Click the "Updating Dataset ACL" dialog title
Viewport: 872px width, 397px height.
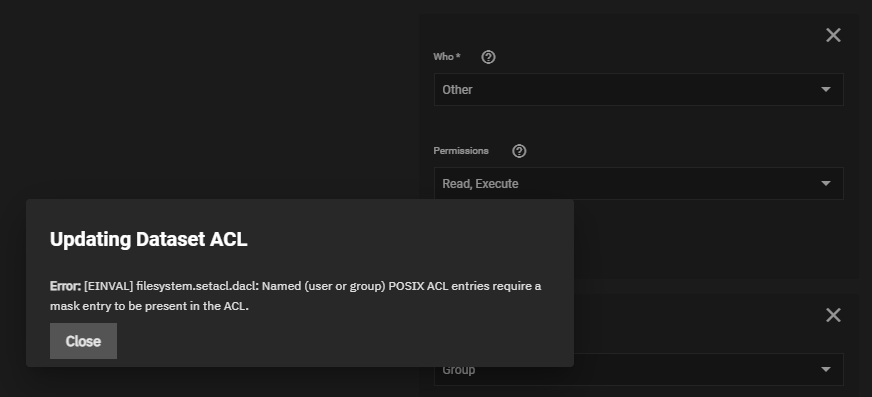coord(148,239)
